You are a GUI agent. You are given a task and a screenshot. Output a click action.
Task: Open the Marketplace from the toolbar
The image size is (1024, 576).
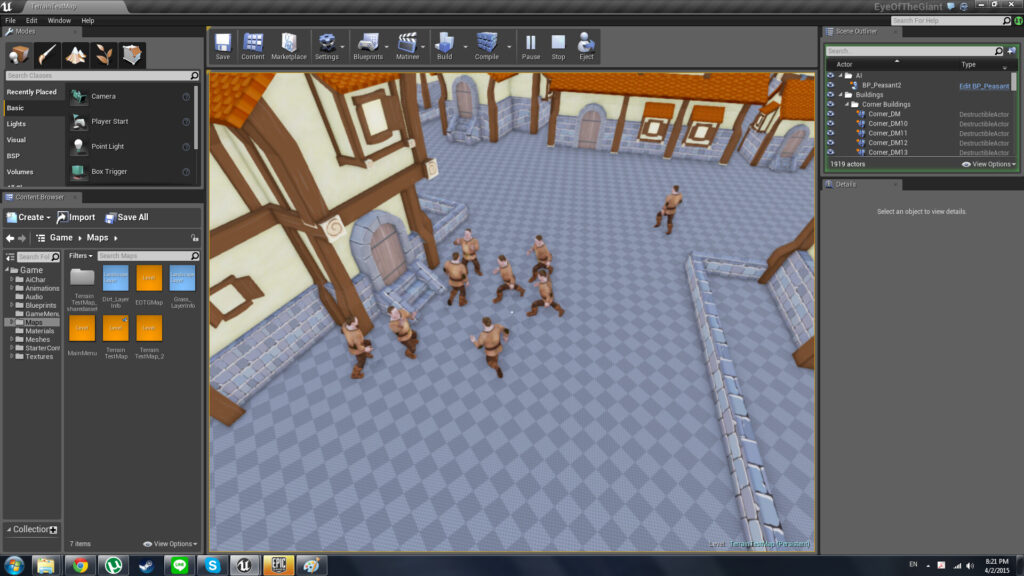[x=289, y=44]
